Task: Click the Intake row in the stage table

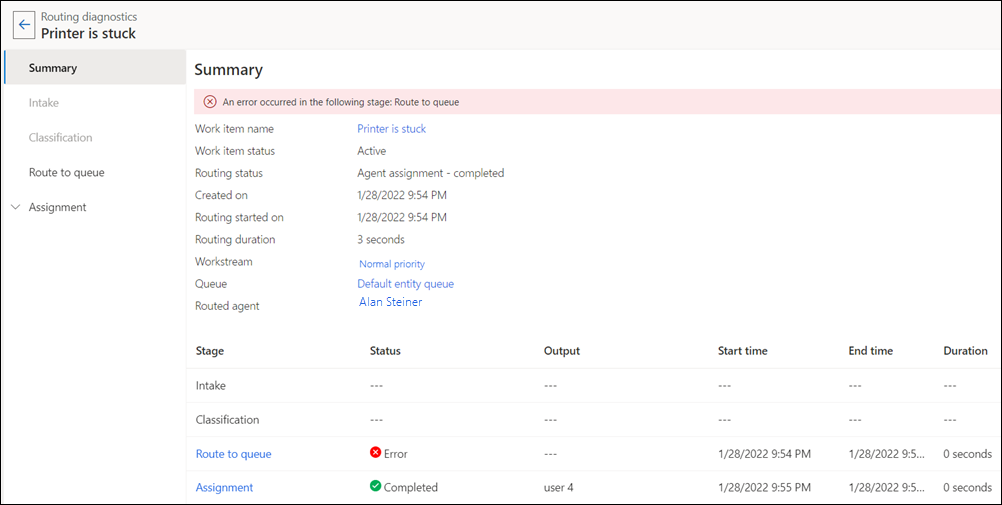Action: (x=594, y=385)
